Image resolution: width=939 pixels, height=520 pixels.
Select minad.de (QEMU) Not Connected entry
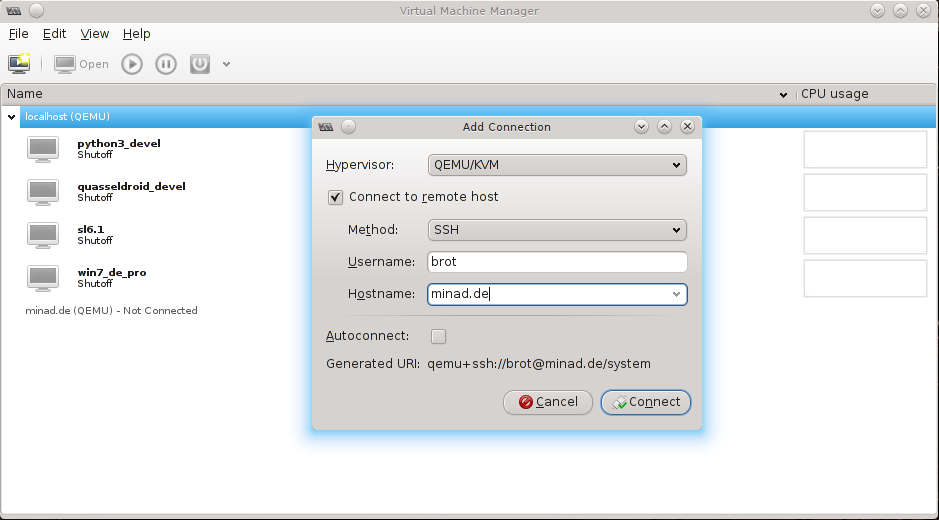pos(111,310)
